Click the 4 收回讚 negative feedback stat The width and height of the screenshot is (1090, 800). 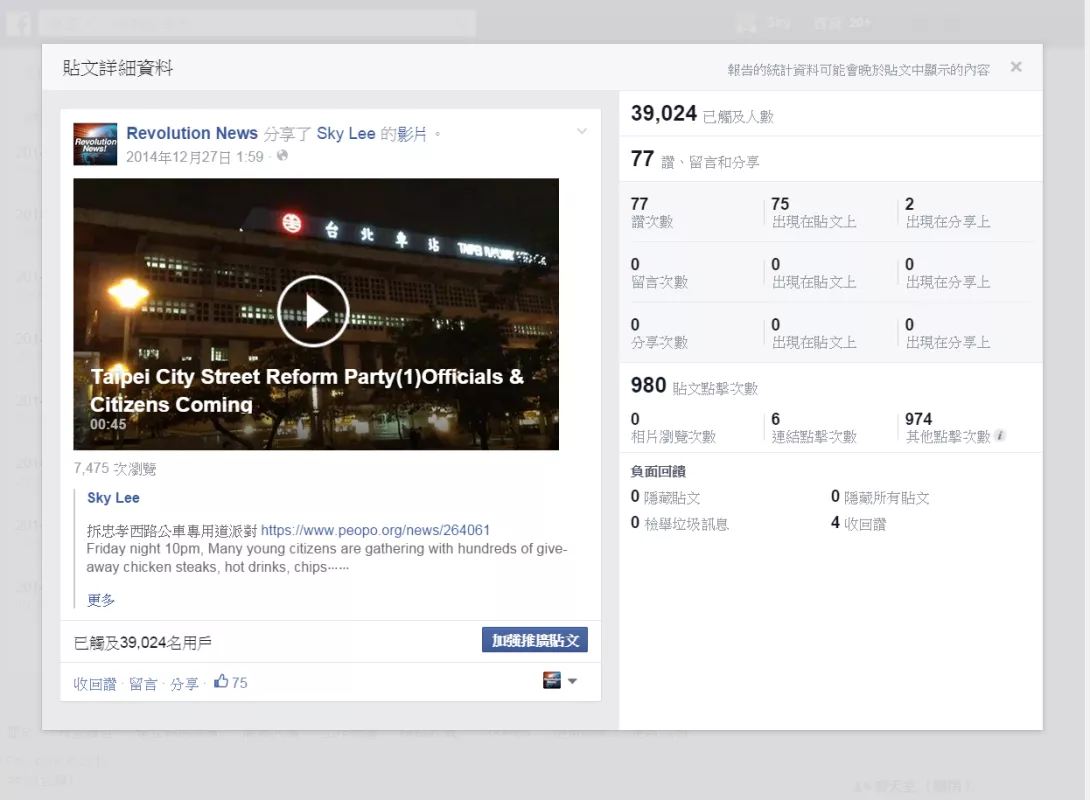pyautogui.click(x=859, y=523)
